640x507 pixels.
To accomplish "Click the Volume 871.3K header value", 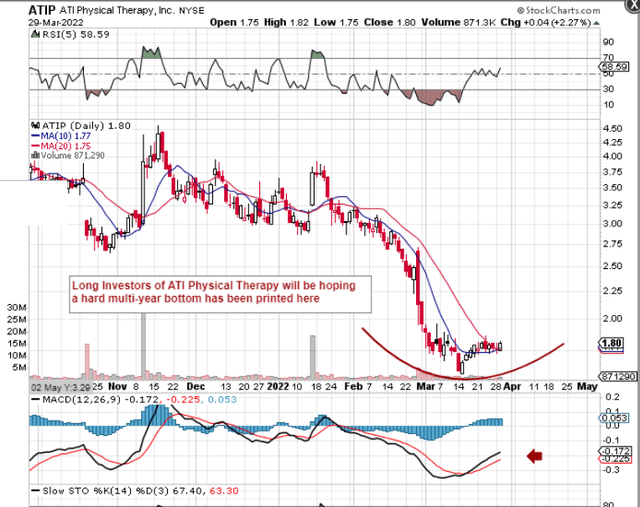I will (x=458, y=22).
